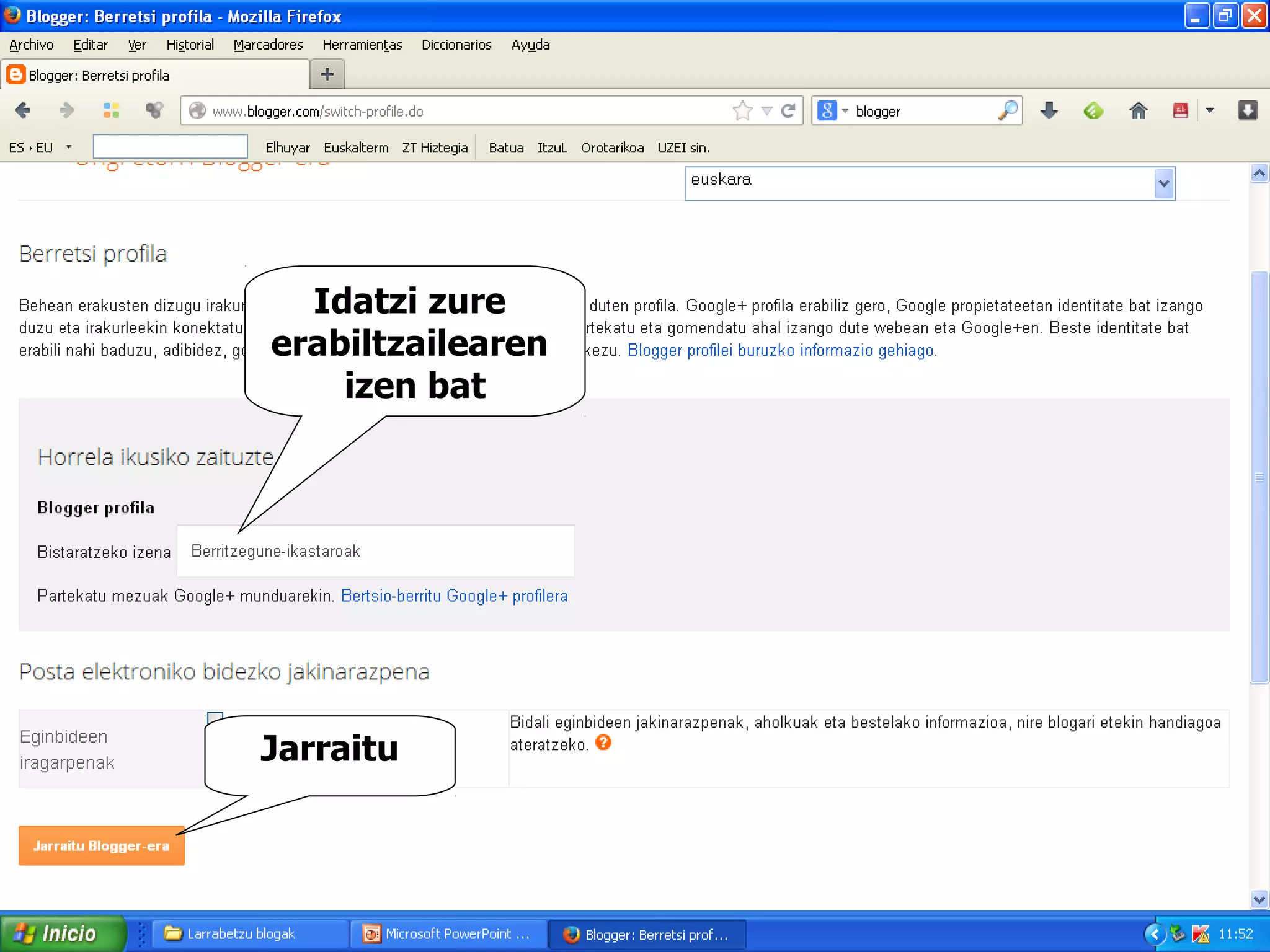Click the page vertical scrollbar thumb
This screenshot has width=1270, height=952.
click(x=1259, y=477)
